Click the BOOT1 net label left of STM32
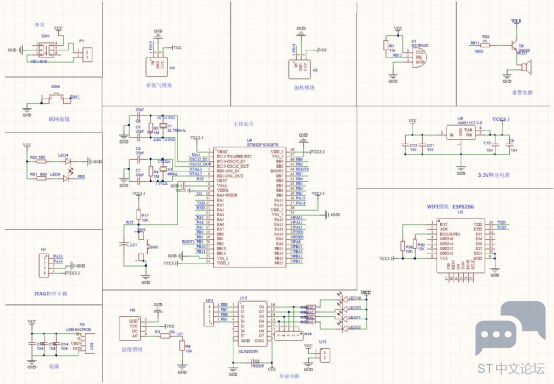Screen dimensions: 554x384 (x=188, y=242)
